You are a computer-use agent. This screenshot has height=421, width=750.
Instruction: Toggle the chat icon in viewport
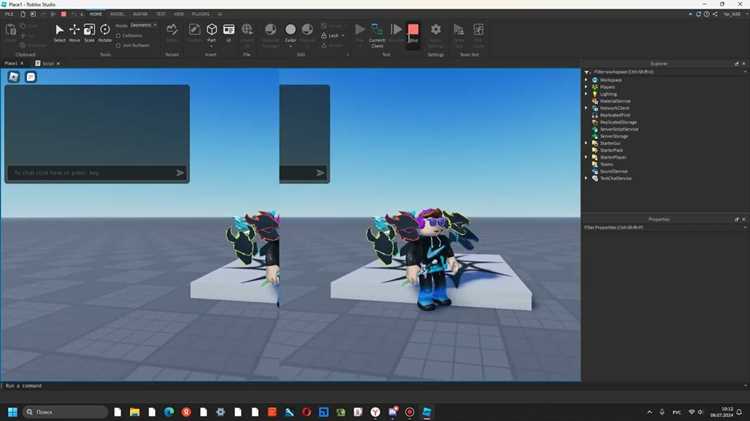(31, 77)
